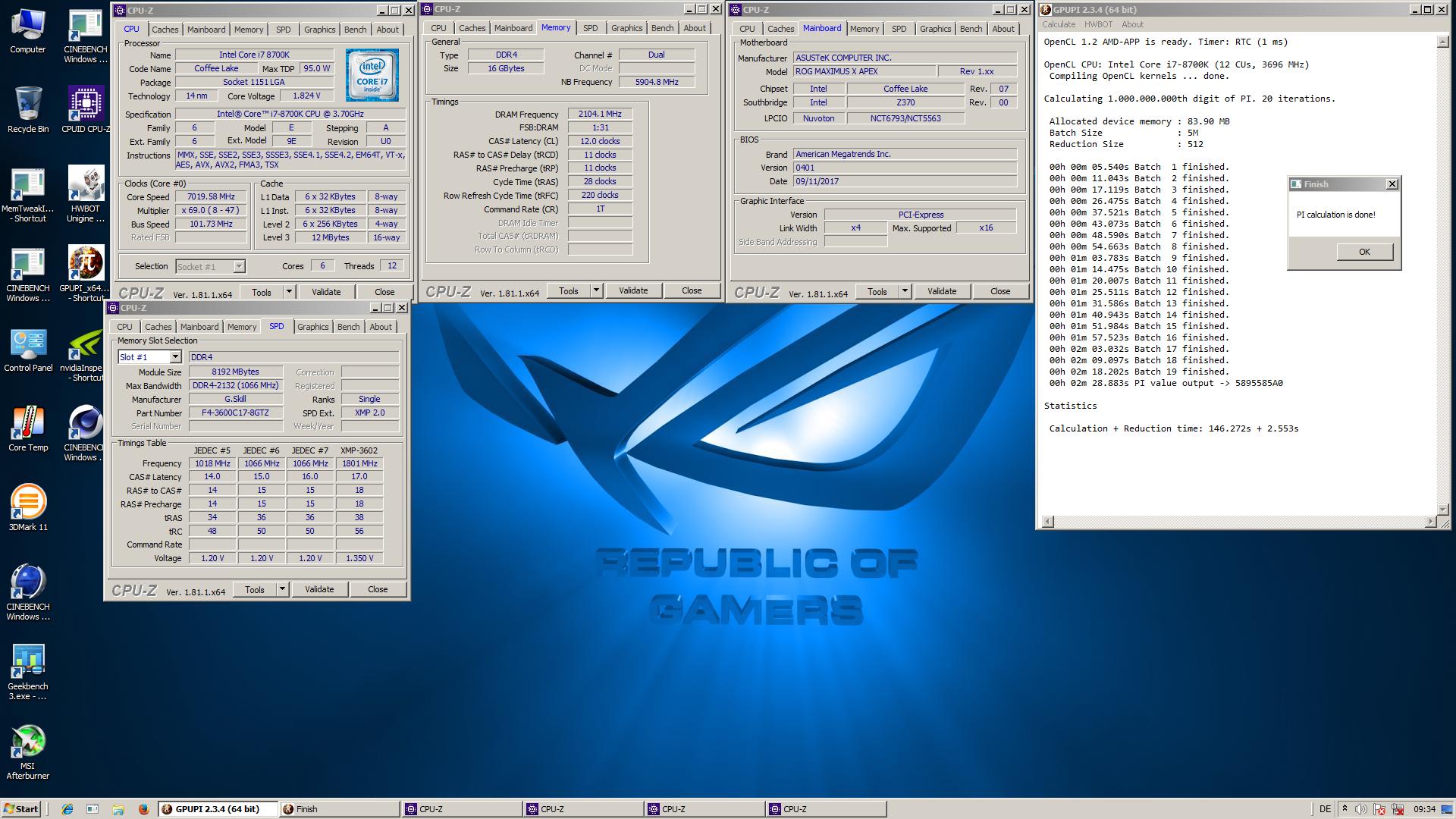Screen dimensions: 1456x819
Task: Launch the CPUID CPU-Z desktop shortcut
Action: (86, 111)
